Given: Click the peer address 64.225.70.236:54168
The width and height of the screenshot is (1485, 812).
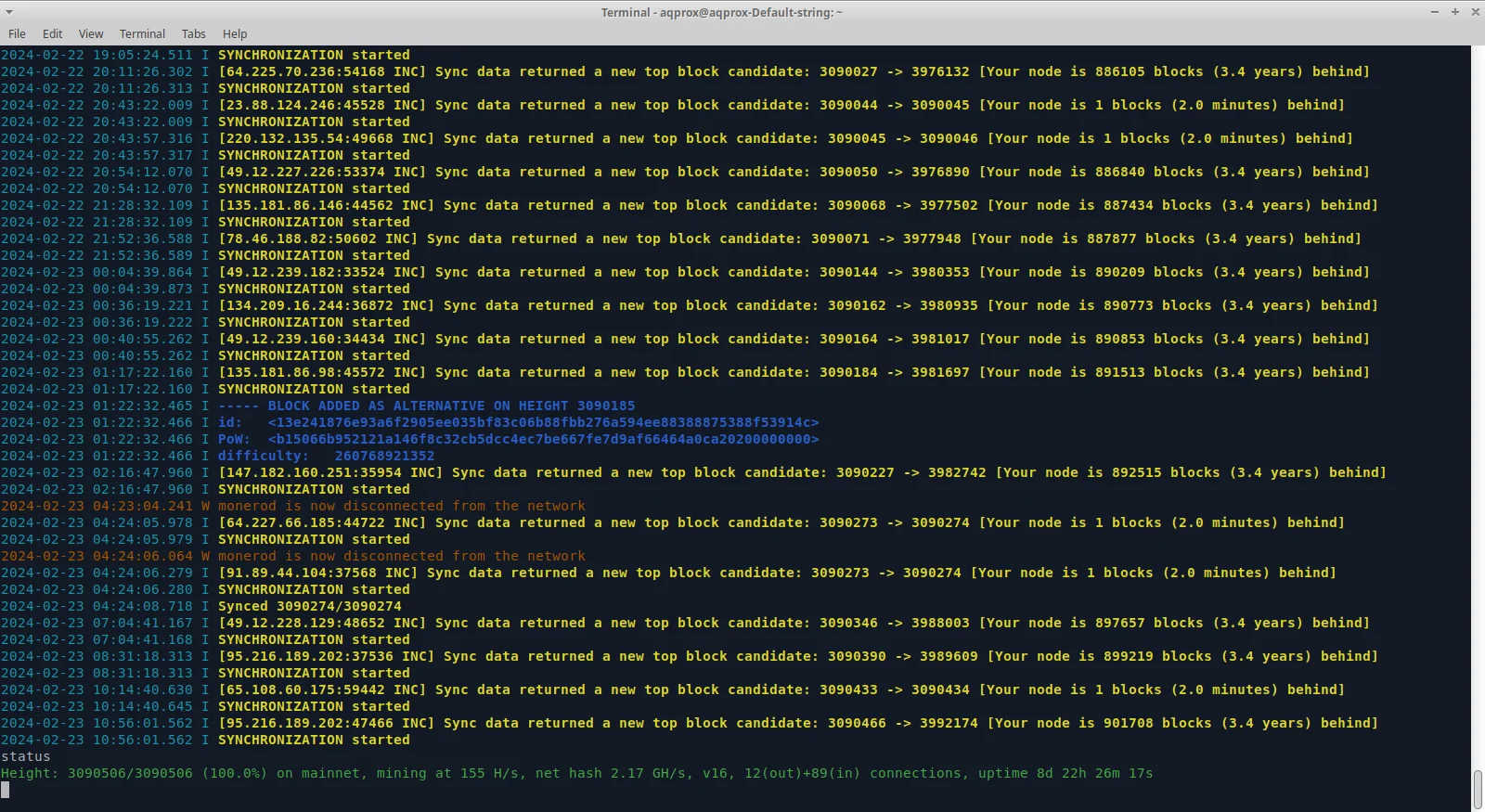Looking at the screenshot, I should (305, 71).
